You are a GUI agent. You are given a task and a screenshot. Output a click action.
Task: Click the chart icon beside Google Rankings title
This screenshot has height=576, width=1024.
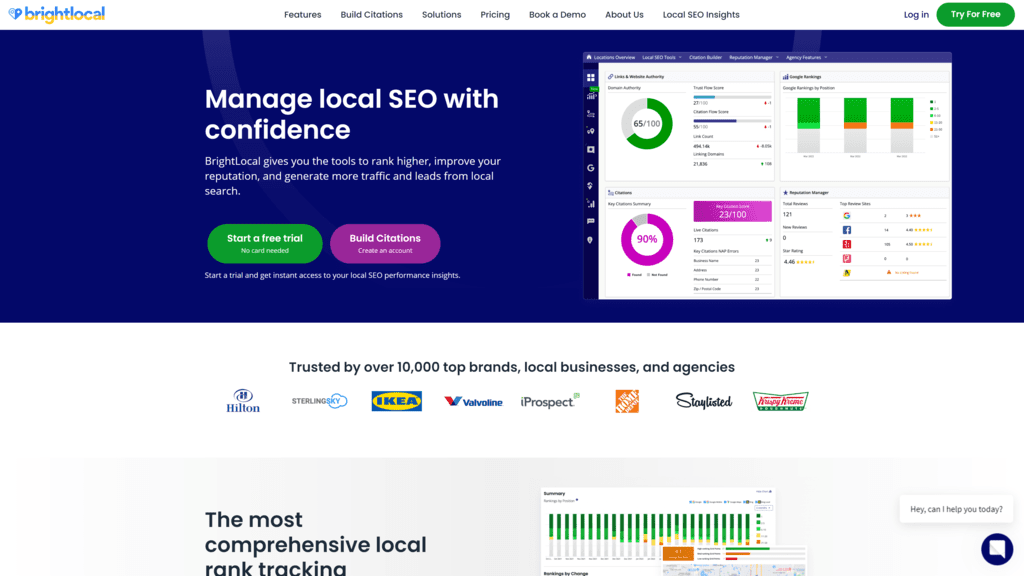point(785,76)
